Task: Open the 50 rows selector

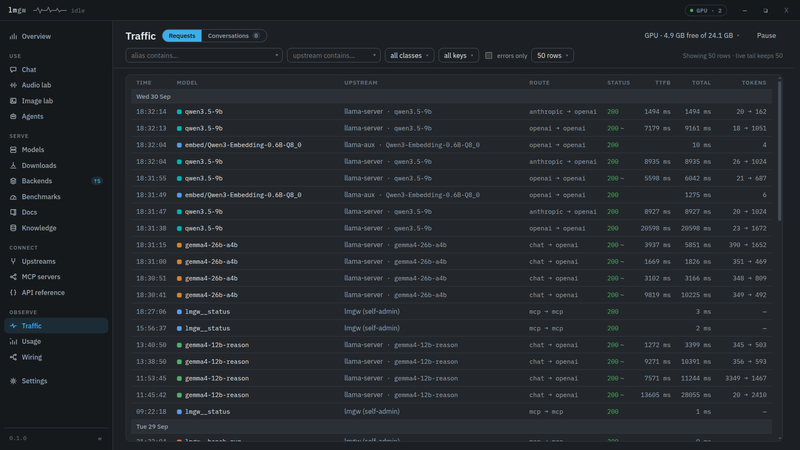Action: pos(553,56)
